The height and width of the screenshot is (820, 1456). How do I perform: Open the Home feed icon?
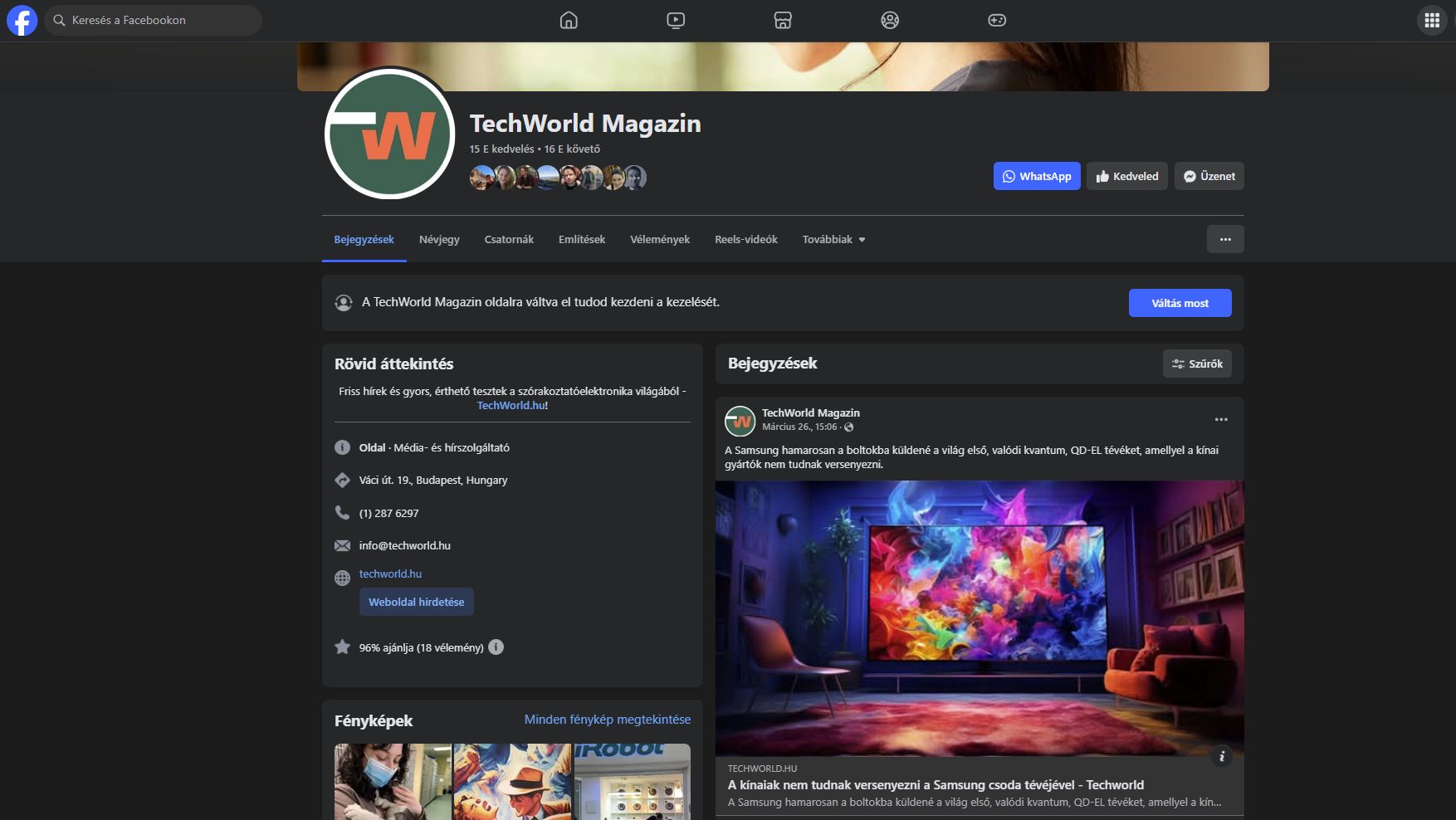569,20
